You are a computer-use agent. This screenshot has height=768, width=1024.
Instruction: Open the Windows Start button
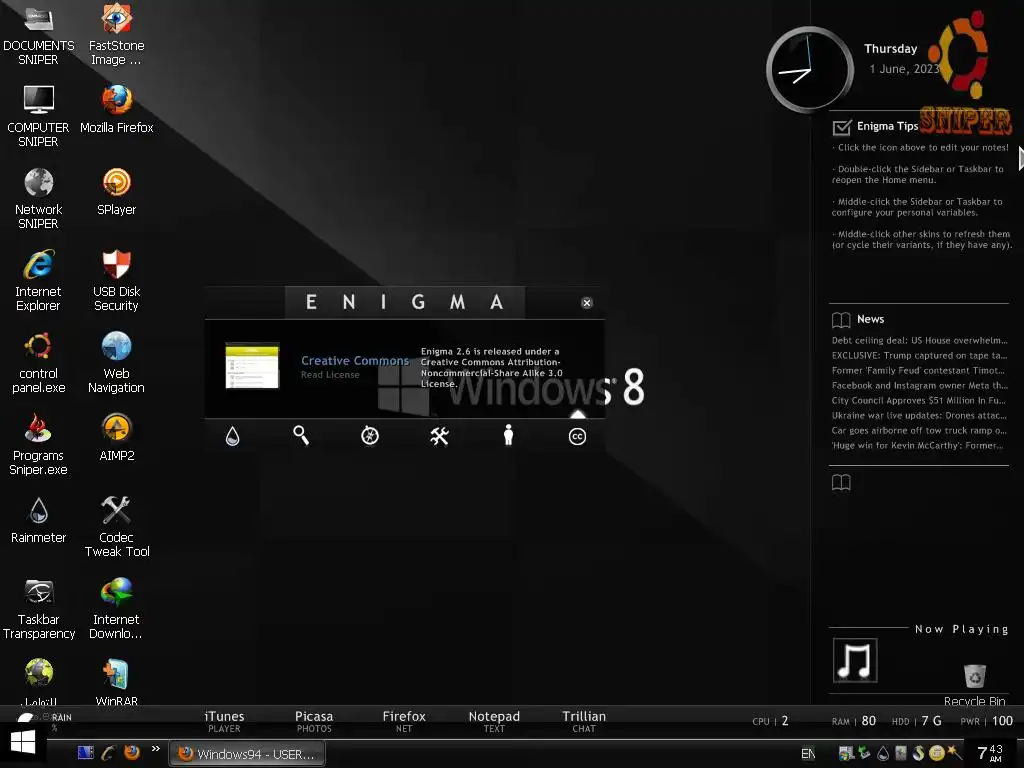[x=23, y=743]
